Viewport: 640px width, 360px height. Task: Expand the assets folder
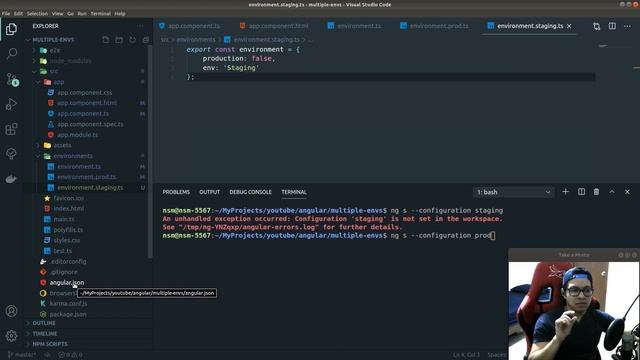(x=62, y=145)
